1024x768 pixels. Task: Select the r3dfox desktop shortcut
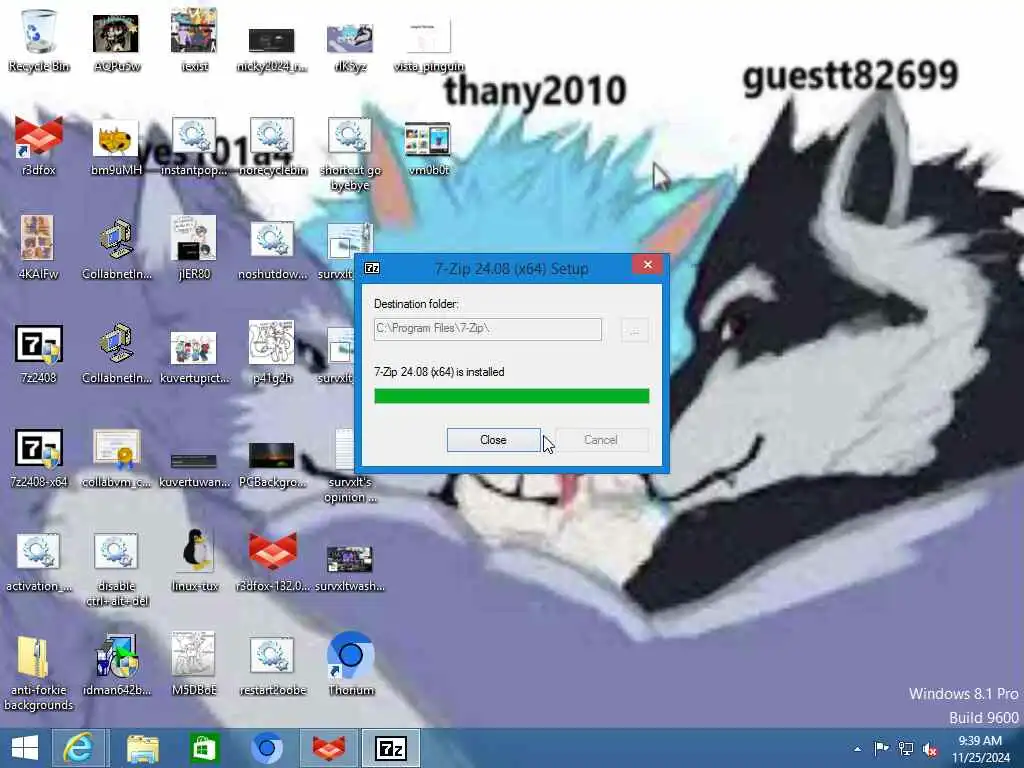(x=39, y=146)
